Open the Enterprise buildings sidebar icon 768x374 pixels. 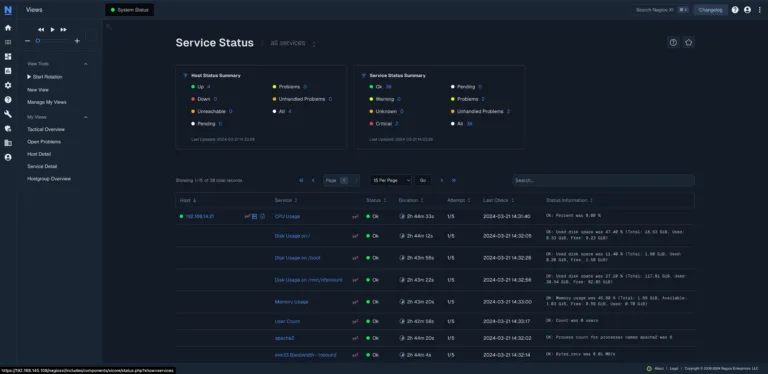pyautogui.click(x=8, y=143)
